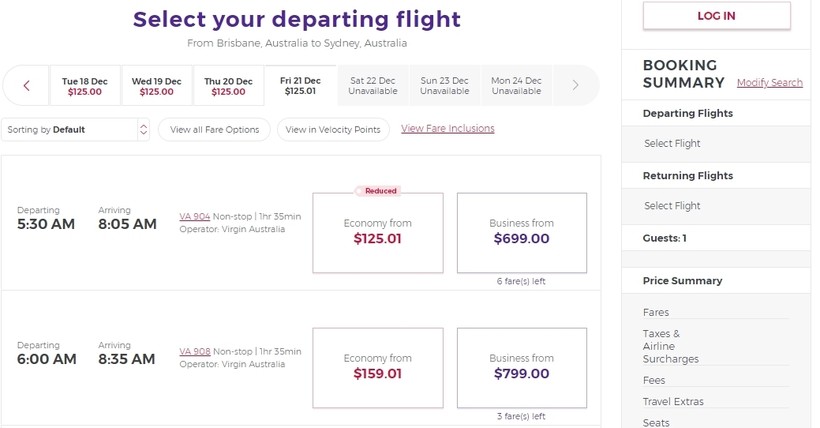Click the Mon 24 Dec unavailable date
This screenshot has width=820, height=428.
point(516,86)
